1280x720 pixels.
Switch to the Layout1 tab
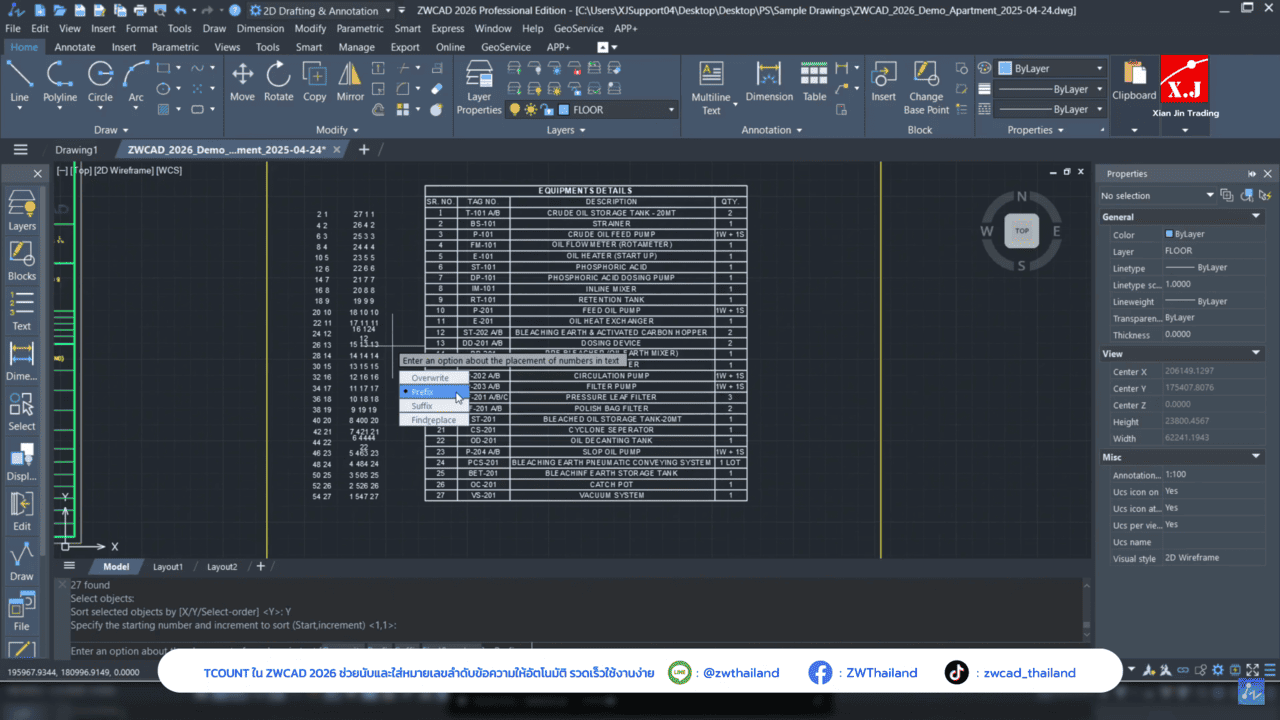pos(168,567)
